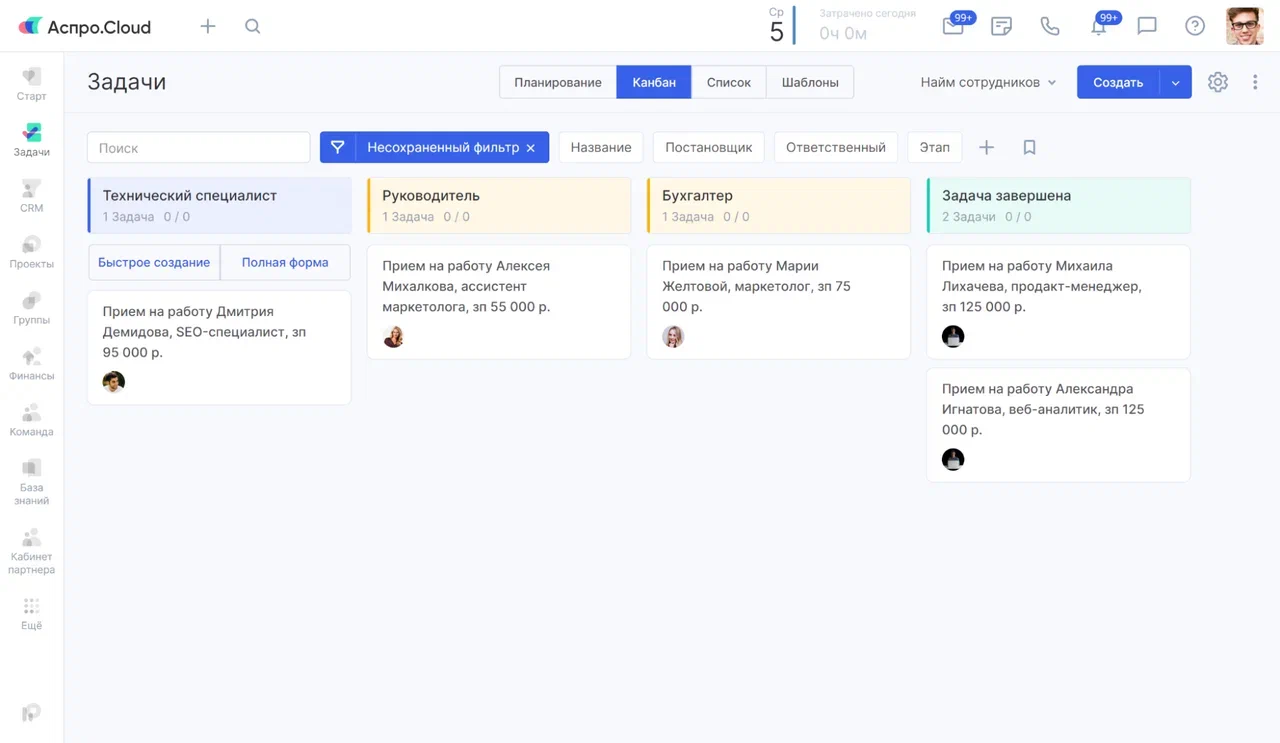Open board settings via the gear icon
Viewport: 1280px width, 743px height.
pyautogui.click(x=1217, y=82)
